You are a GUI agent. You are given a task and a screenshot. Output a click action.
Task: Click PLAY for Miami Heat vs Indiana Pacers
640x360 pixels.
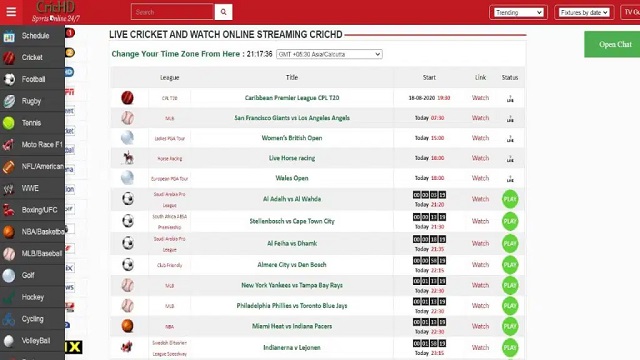pyautogui.click(x=510, y=327)
